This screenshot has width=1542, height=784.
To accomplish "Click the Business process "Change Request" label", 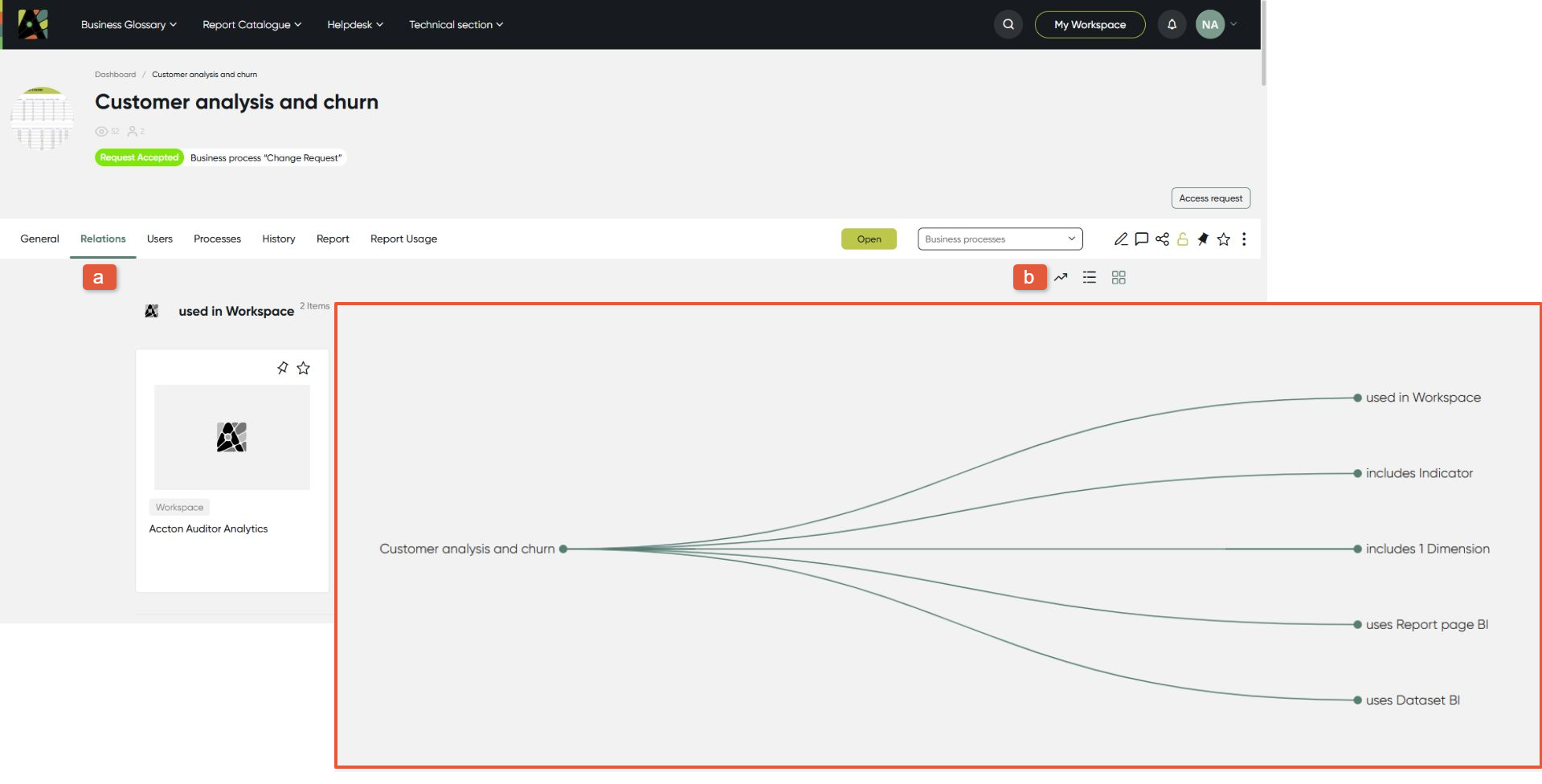I will [266, 157].
